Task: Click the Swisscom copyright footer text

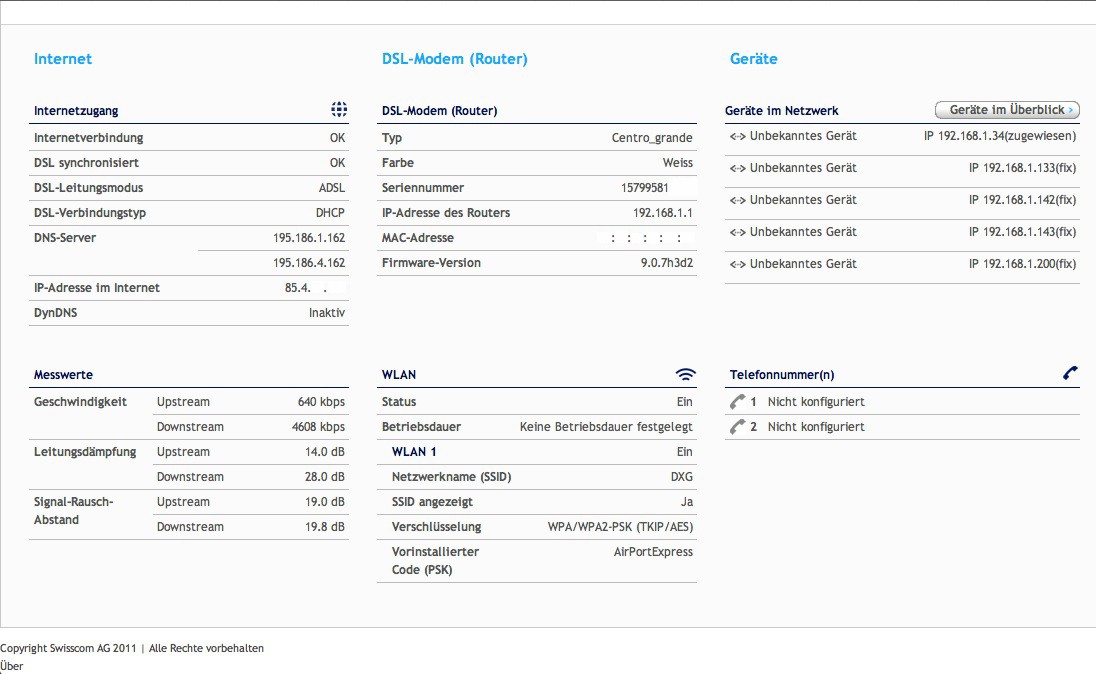Action: pos(132,648)
